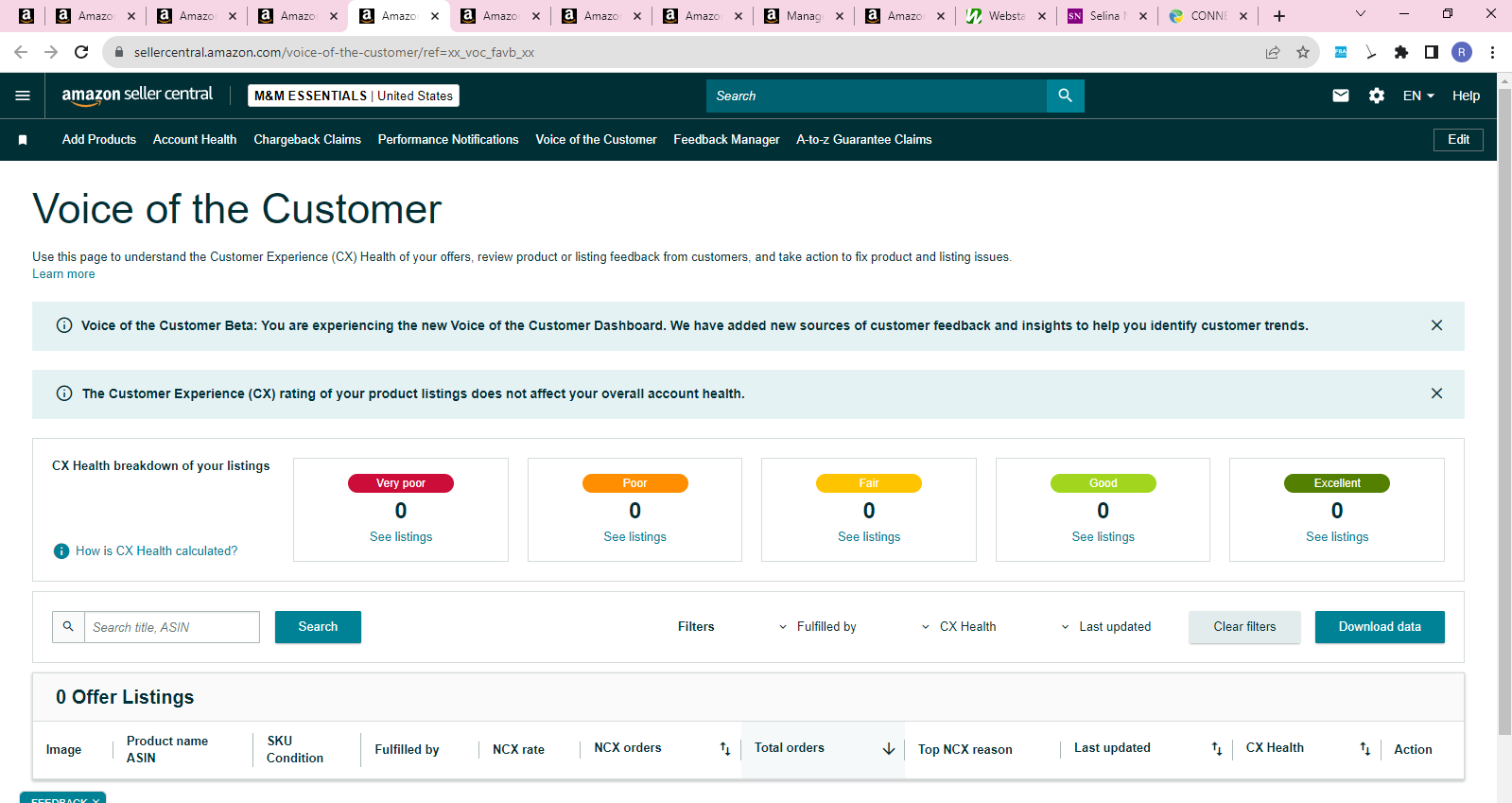See listings under Fair

[x=869, y=536]
